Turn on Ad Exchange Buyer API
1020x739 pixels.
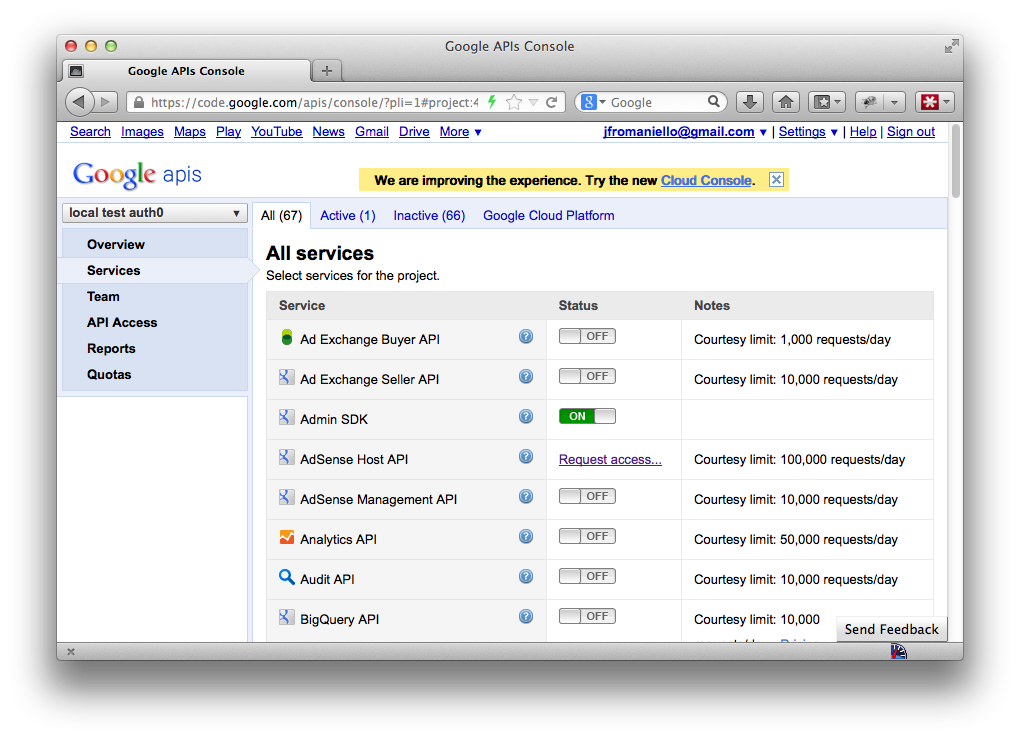[x=587, y=336]
